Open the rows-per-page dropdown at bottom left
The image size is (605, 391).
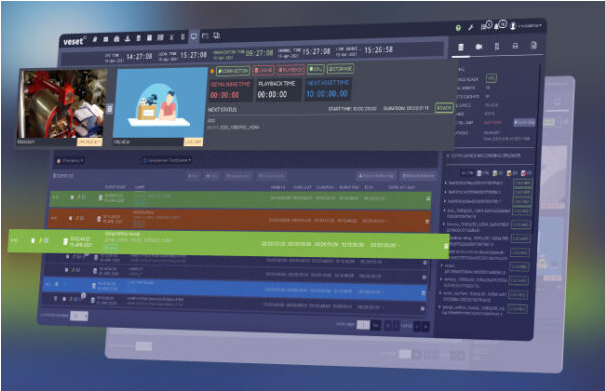[79, 316]
